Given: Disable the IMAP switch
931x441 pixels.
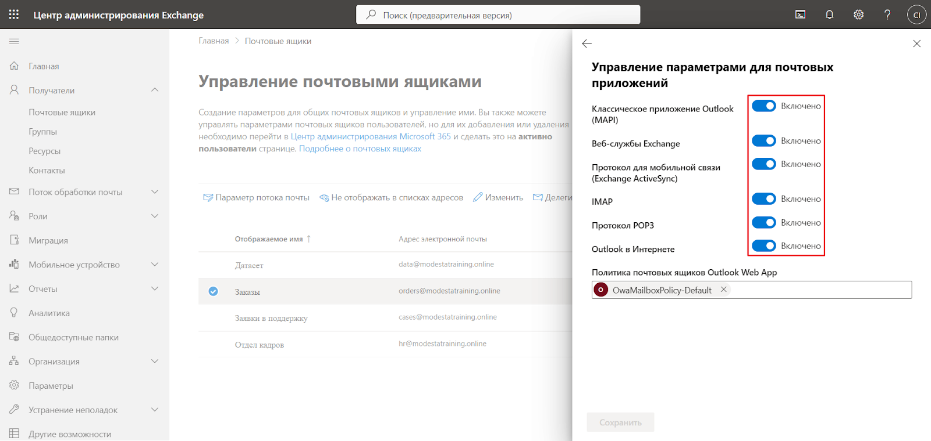Looking at the screenshot, I should click(x=764, y=199).
